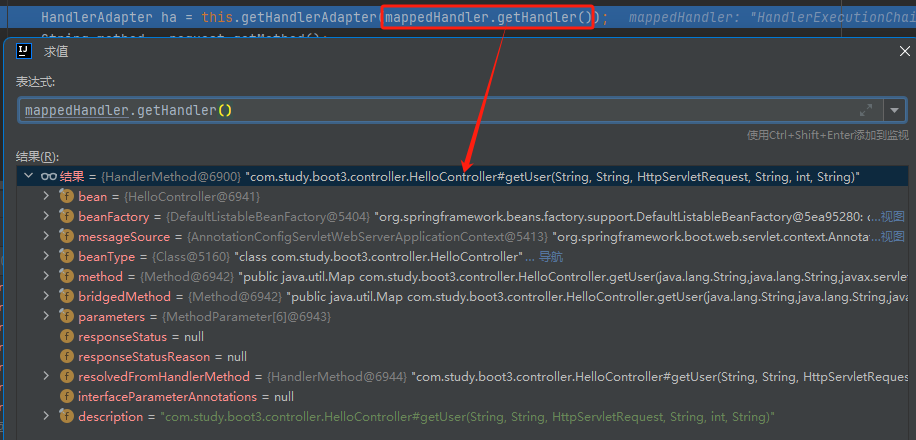Expand the bean = {HelloController@6941} node
916x440 pixels.
46,196
